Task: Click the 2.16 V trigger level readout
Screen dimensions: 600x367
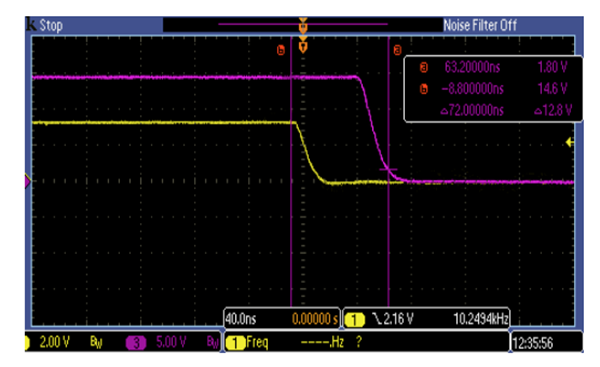Action: pos(394,319)
